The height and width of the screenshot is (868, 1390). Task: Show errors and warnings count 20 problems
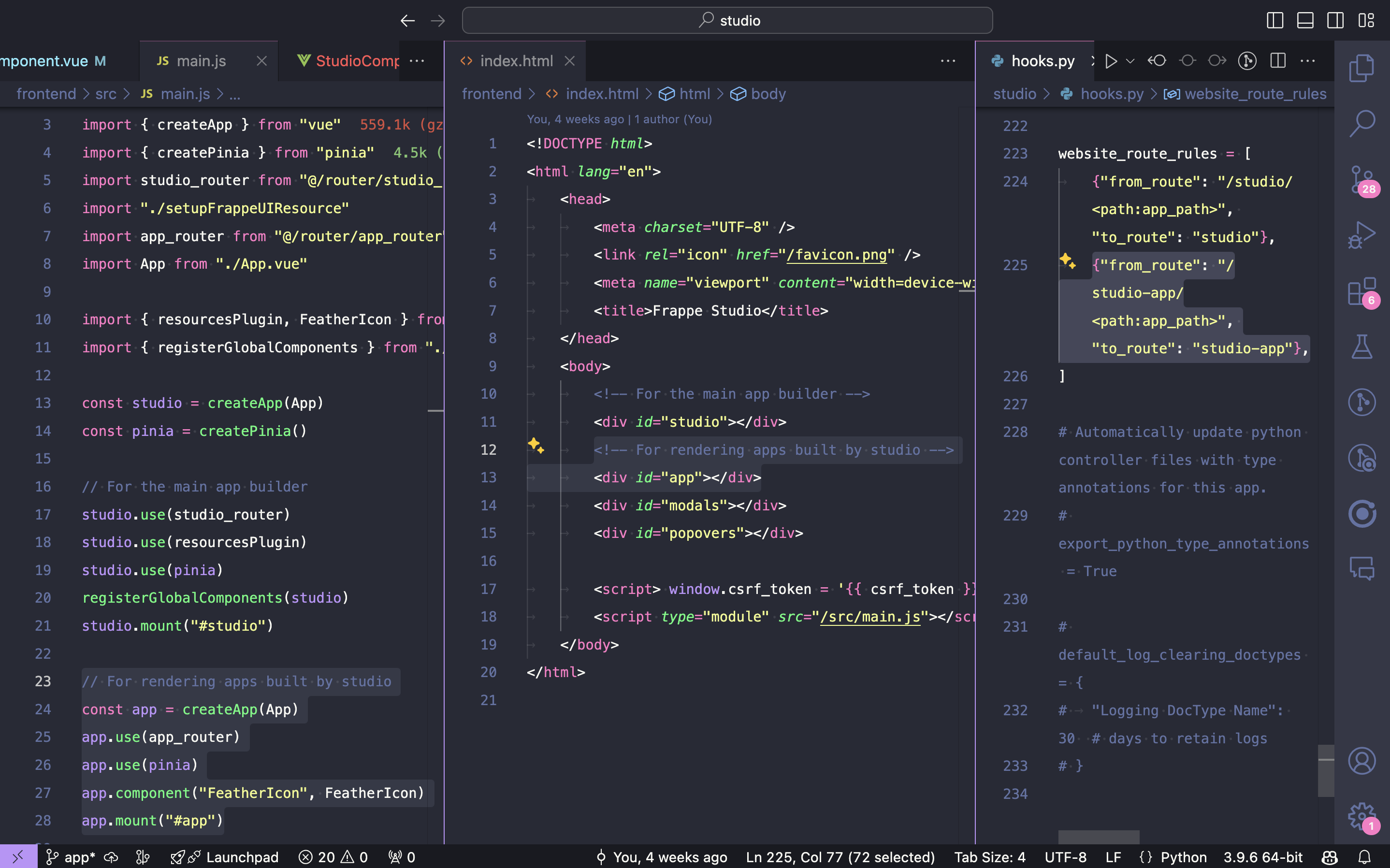click(x=333, y=857)
